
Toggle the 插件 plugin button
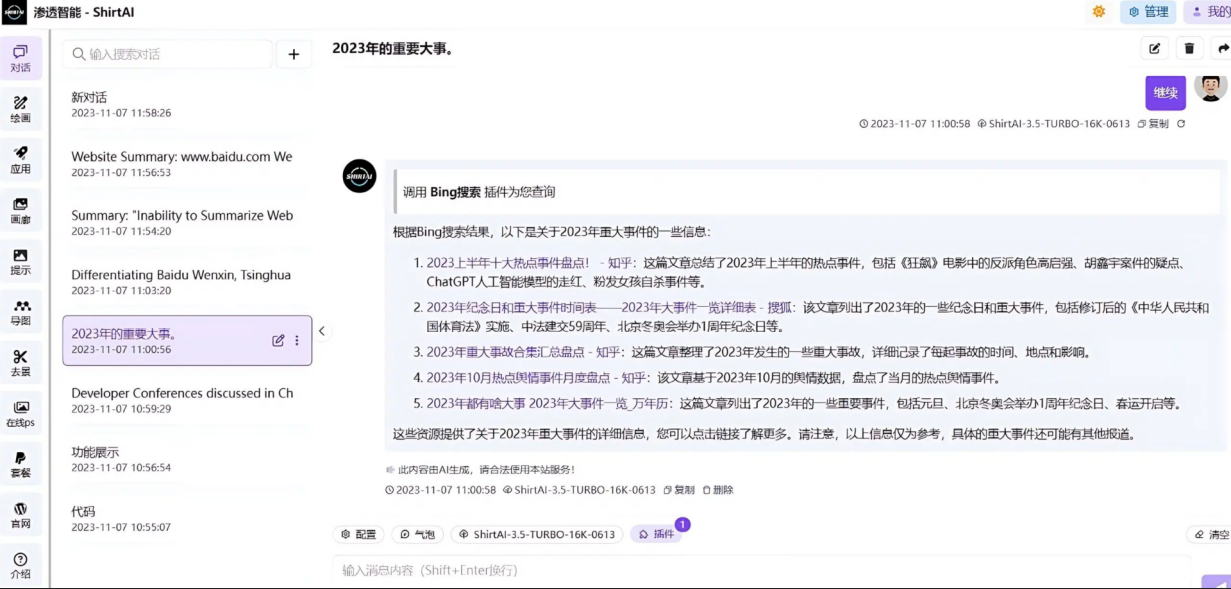(x=656, y=535)
